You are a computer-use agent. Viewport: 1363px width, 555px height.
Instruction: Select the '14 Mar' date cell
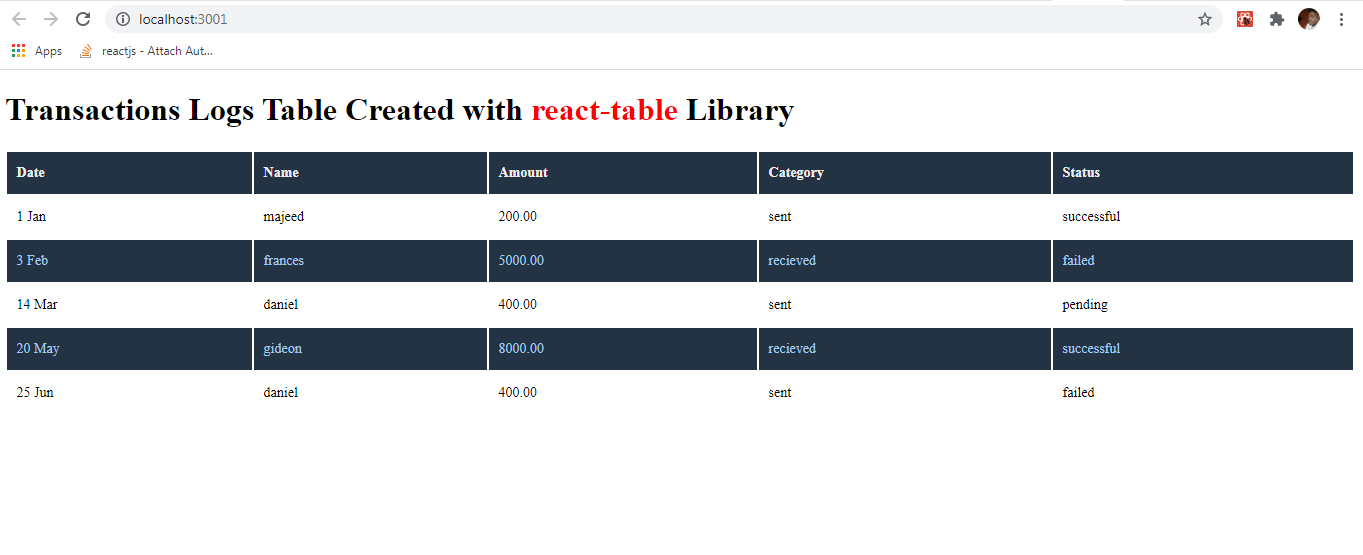[x=130, y=305]
